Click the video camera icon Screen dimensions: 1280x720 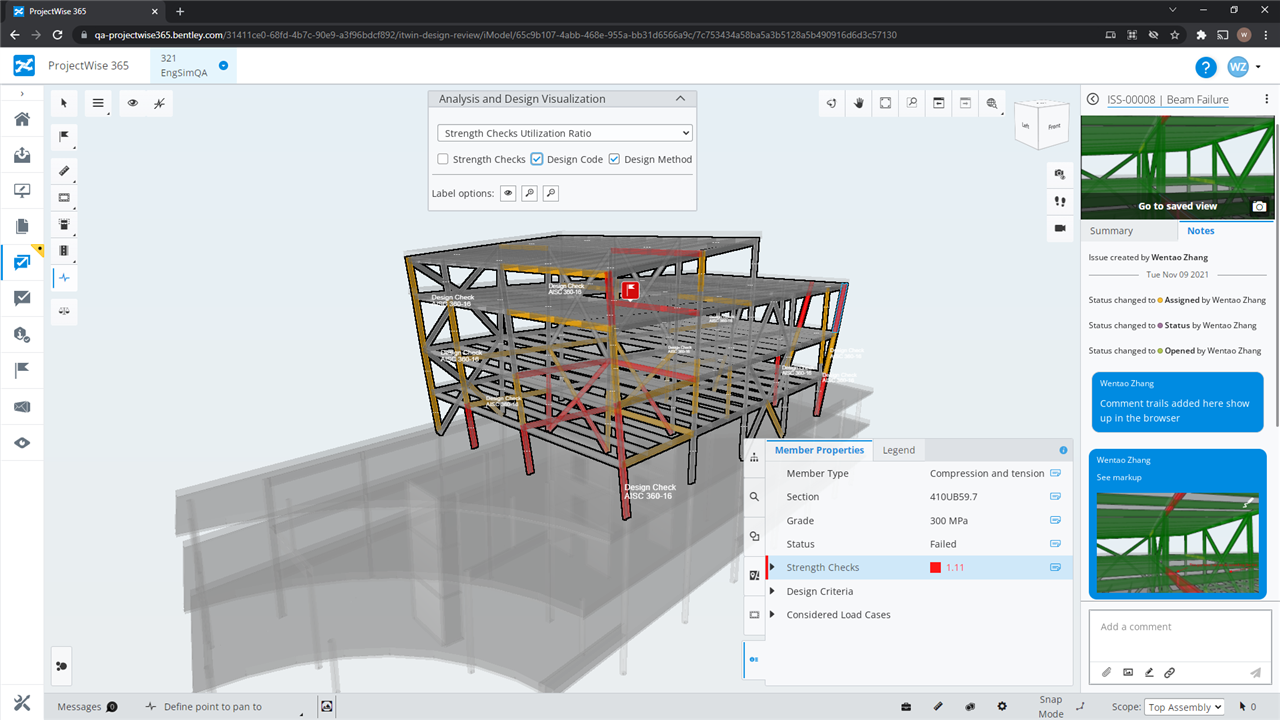[1060, 228]
